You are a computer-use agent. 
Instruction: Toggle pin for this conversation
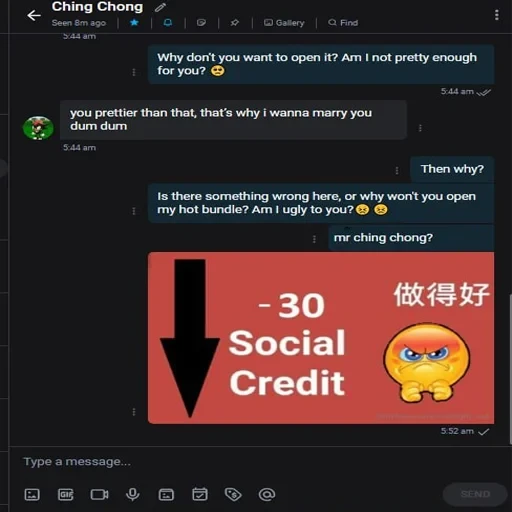(235, 23)
